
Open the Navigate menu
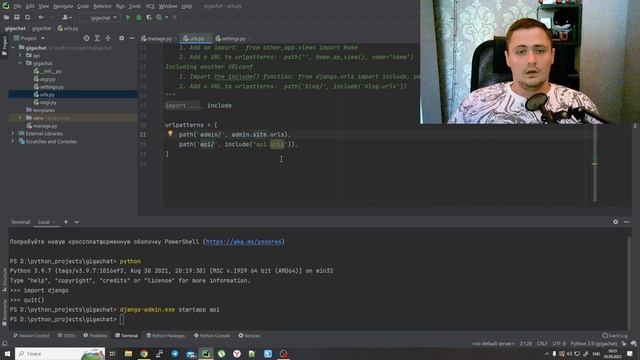(63, 6)
